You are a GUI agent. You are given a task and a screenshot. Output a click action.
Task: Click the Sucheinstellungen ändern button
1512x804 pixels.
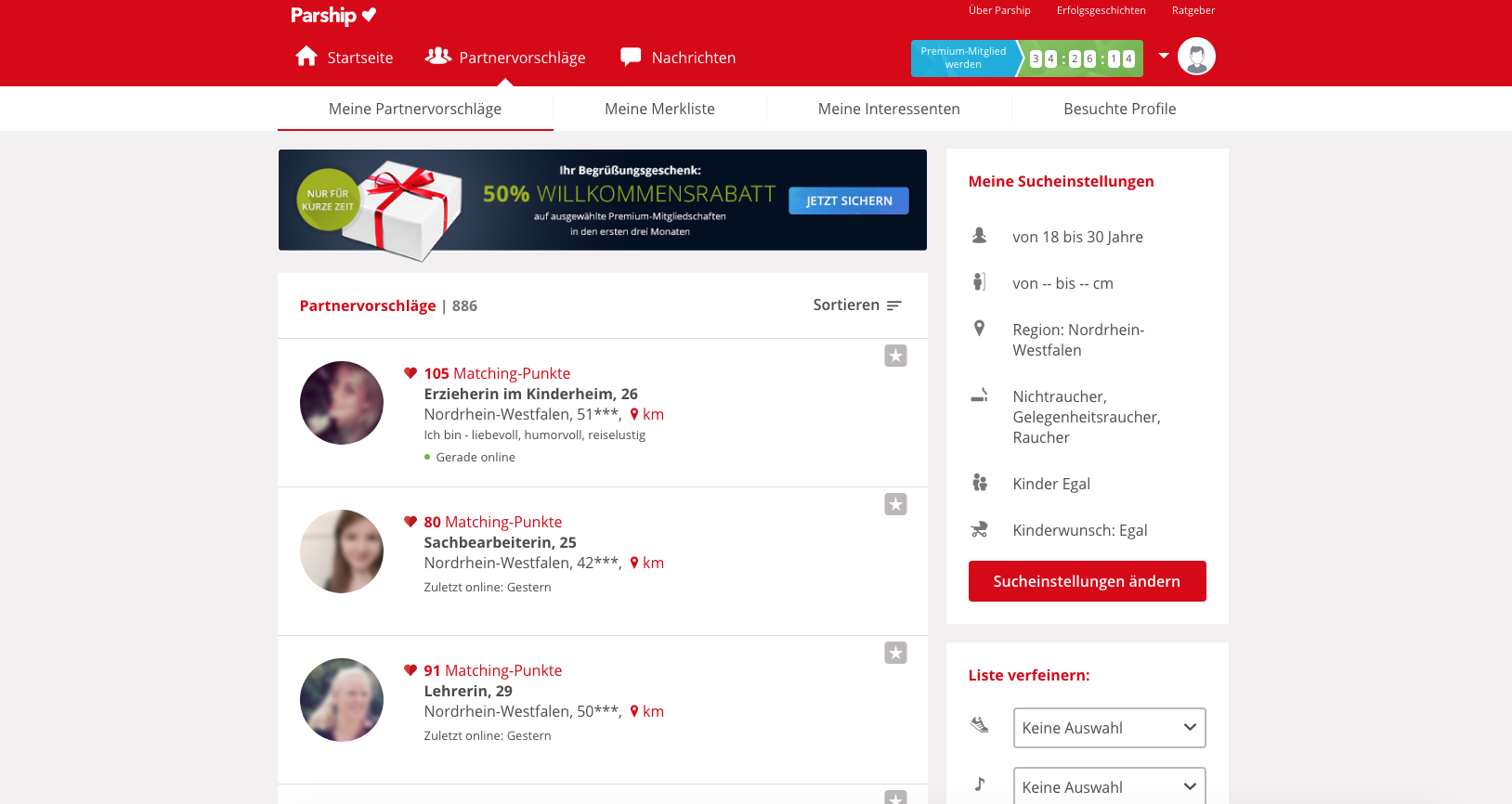click(x=1087, y=581)
